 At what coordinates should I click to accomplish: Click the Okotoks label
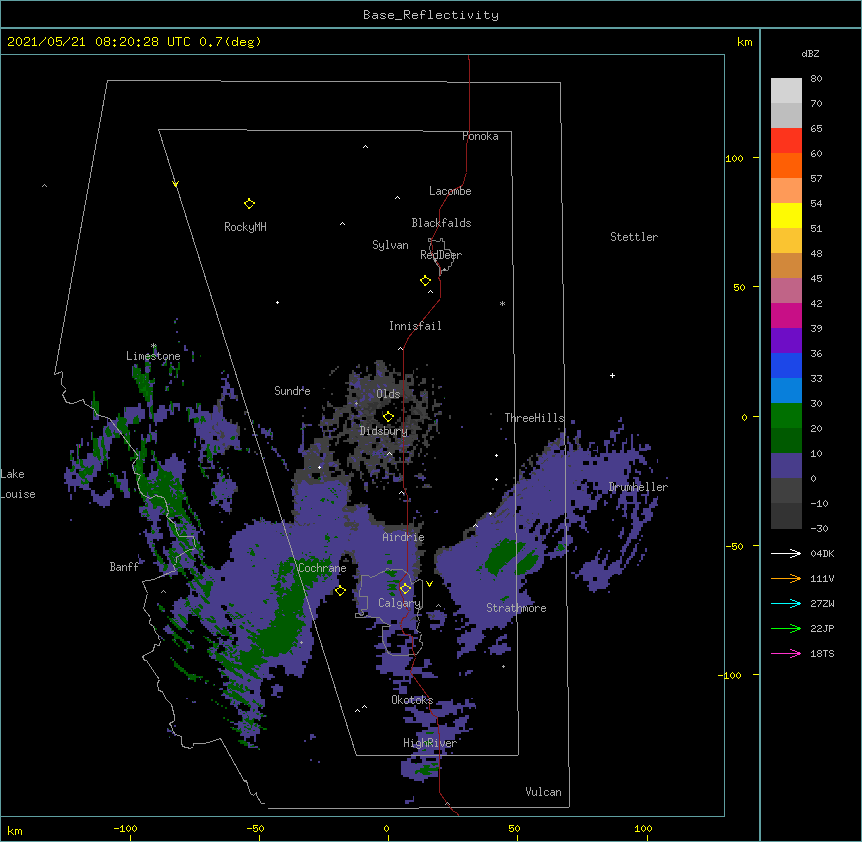[x=412, y=700]
